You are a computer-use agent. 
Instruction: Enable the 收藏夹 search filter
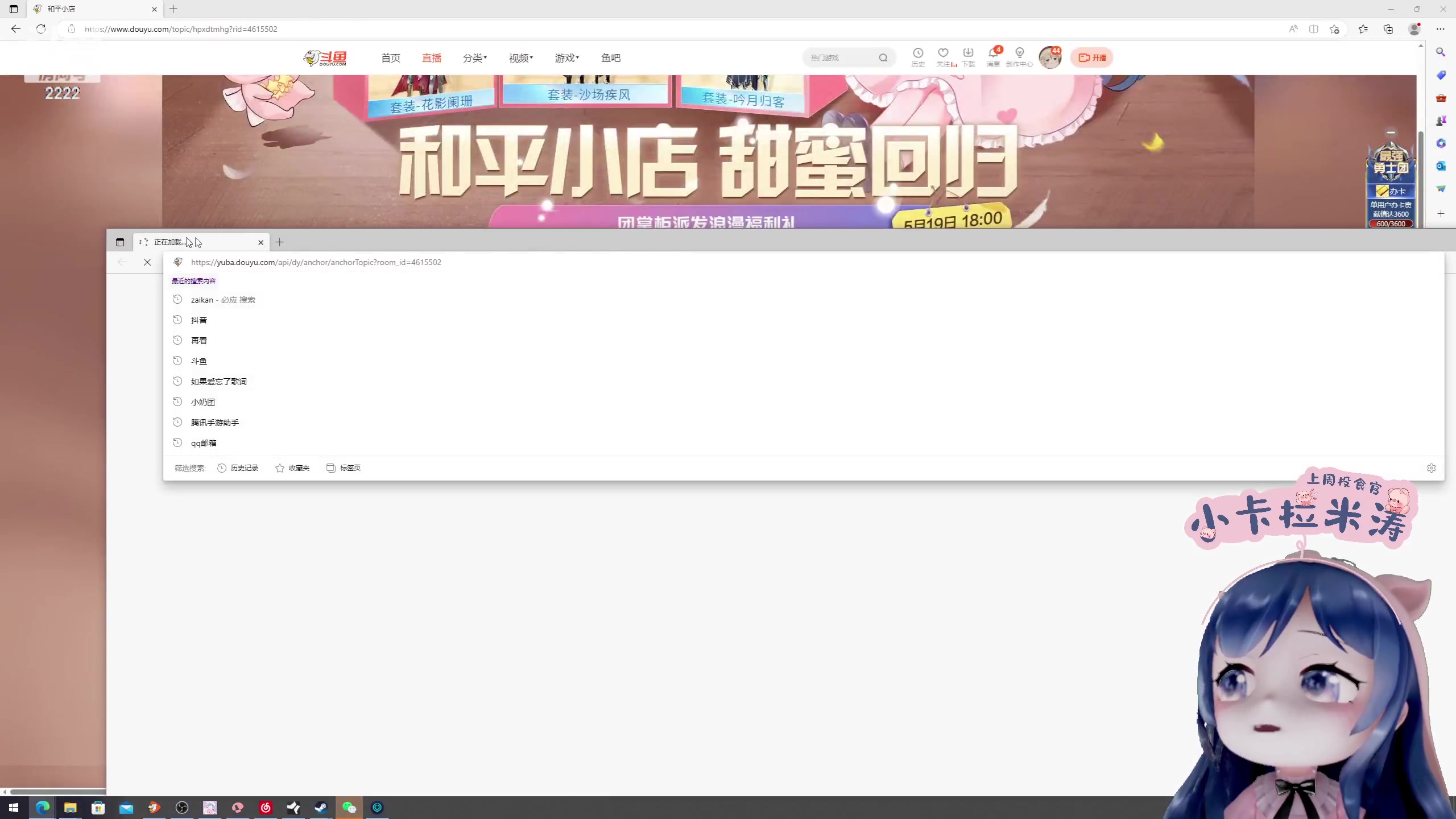[292, 468]
